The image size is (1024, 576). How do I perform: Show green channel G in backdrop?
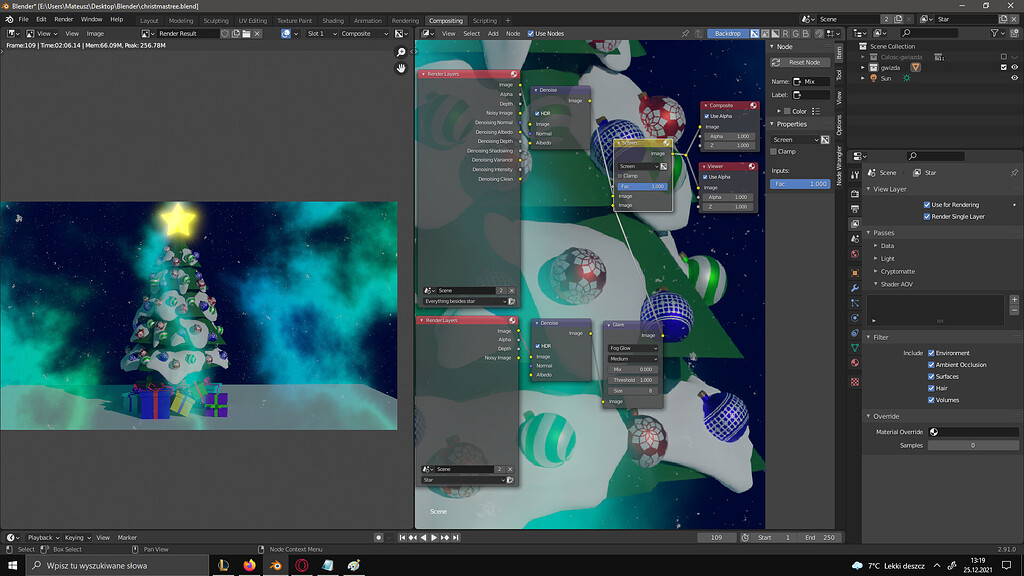tap(795, 33)
